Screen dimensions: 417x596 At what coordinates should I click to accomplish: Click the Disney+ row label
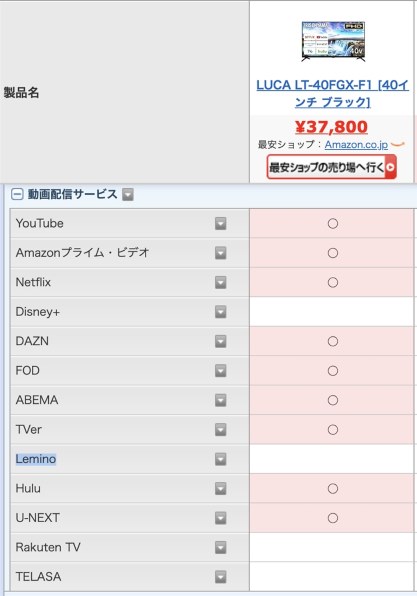[x=38, y=312]
